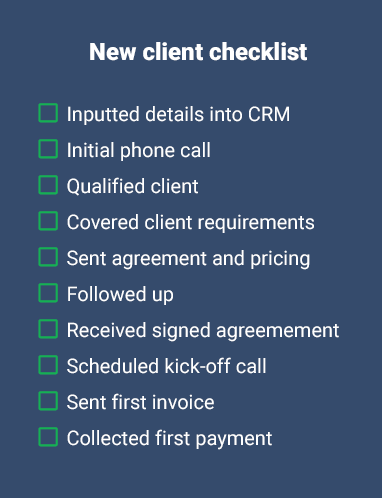The image size is (382, 498).
Task: Select the Qualified client label
Action: coord(133,186)
